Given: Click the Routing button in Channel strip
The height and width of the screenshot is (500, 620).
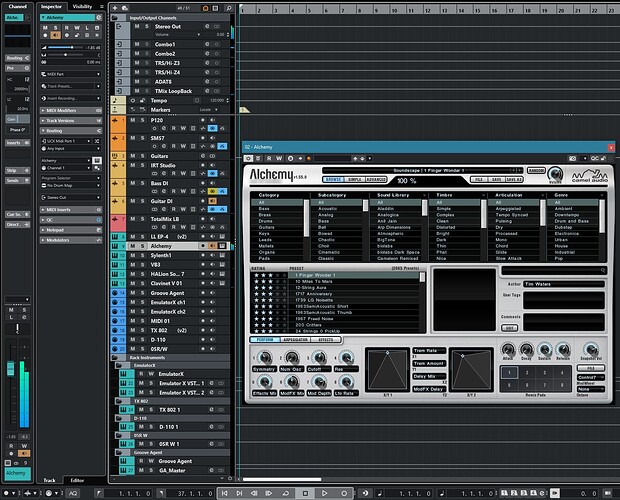Looking at the screenshot, I should (17, 58).
